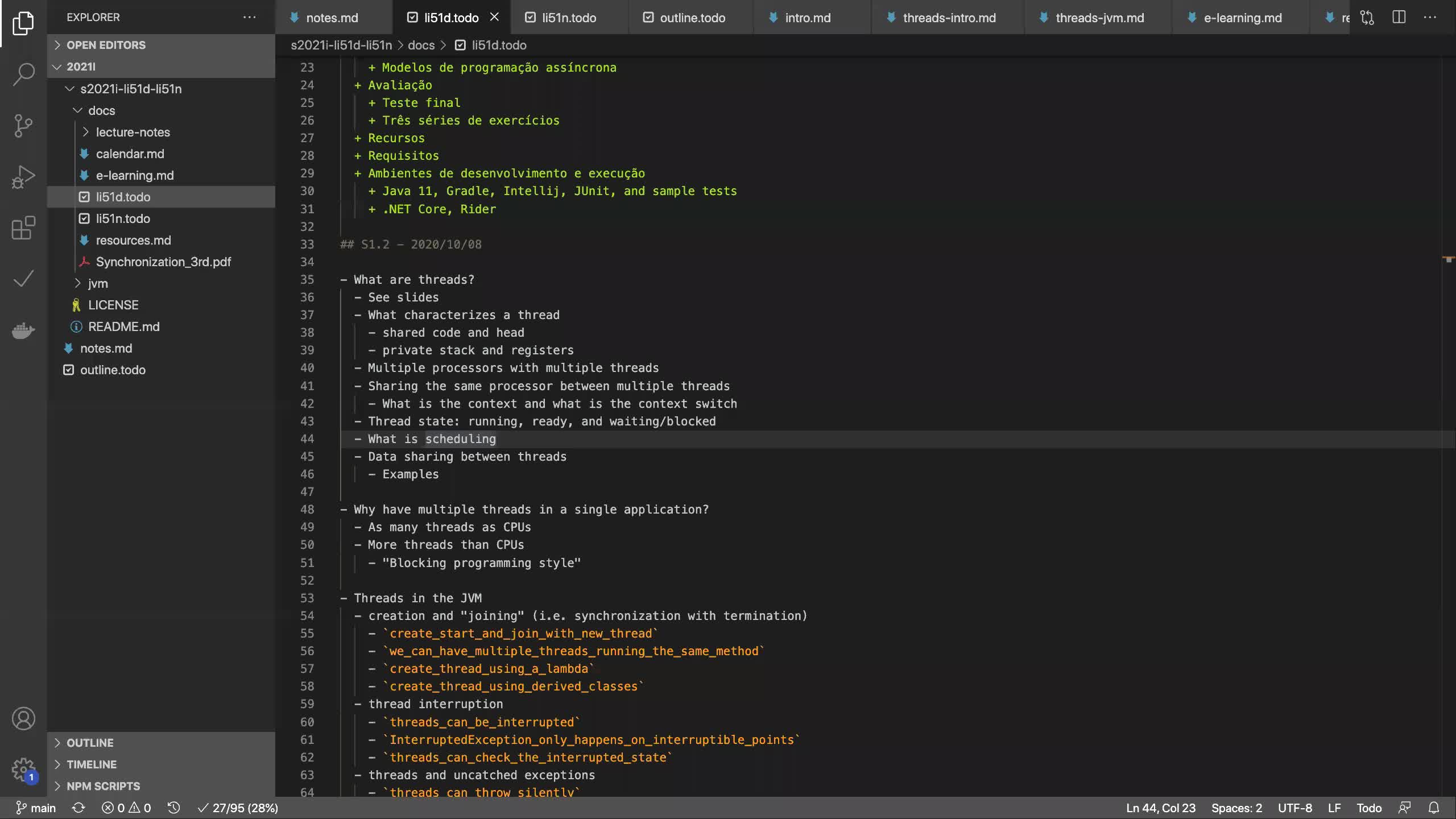
Task: Expand the OPEN EDITORS section
Action: [161, 45]
